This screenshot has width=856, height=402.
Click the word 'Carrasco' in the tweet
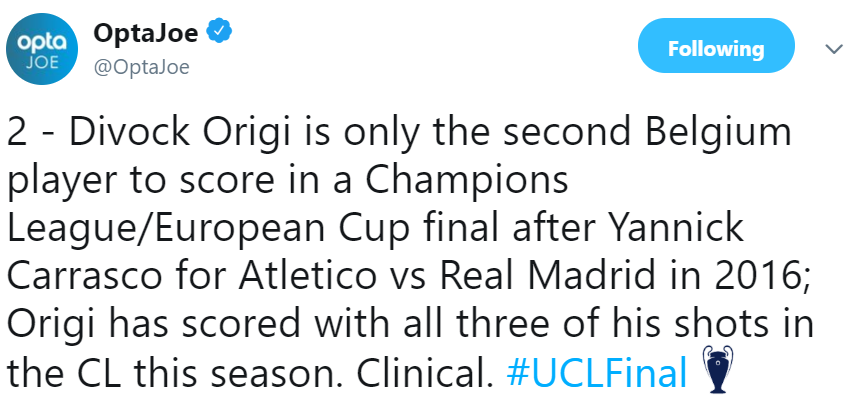click(85, 277)
